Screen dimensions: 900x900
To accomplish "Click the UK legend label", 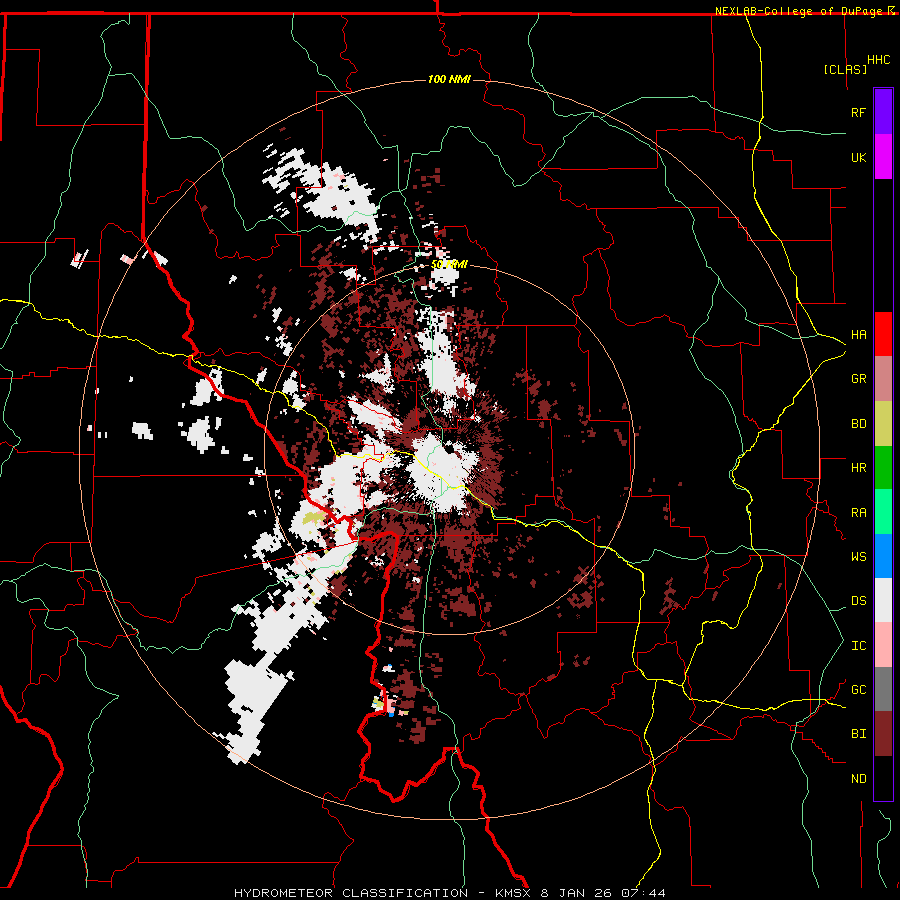I will click(x=858, y=158).
